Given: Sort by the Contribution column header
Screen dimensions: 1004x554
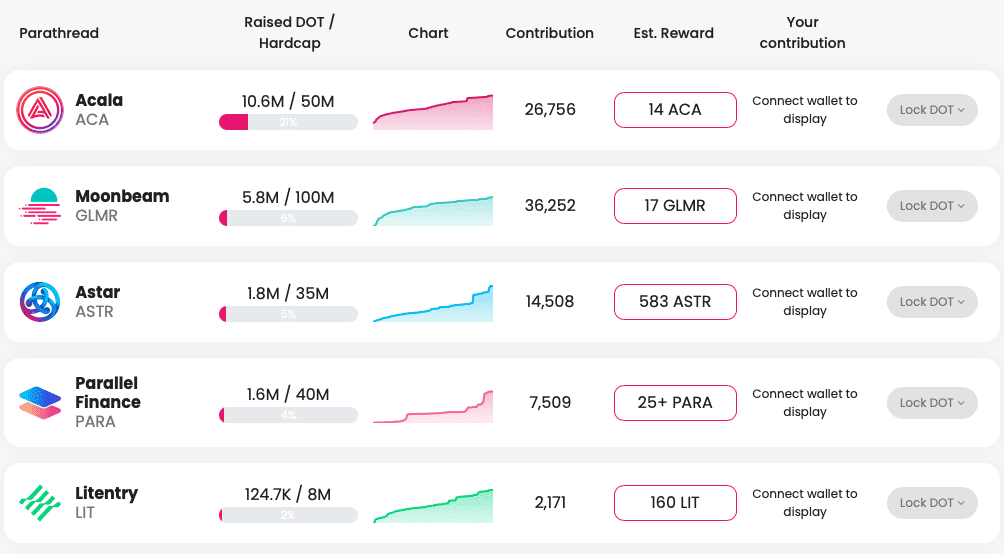Looking at the screenshot, I should tap(549, 33).
